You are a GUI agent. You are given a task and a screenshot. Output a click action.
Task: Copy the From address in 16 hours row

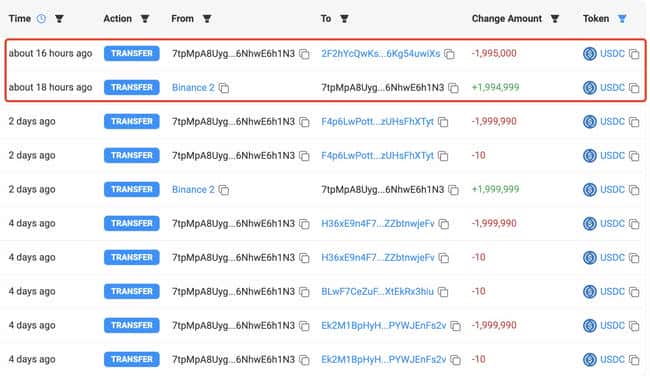tap(304, 54)
